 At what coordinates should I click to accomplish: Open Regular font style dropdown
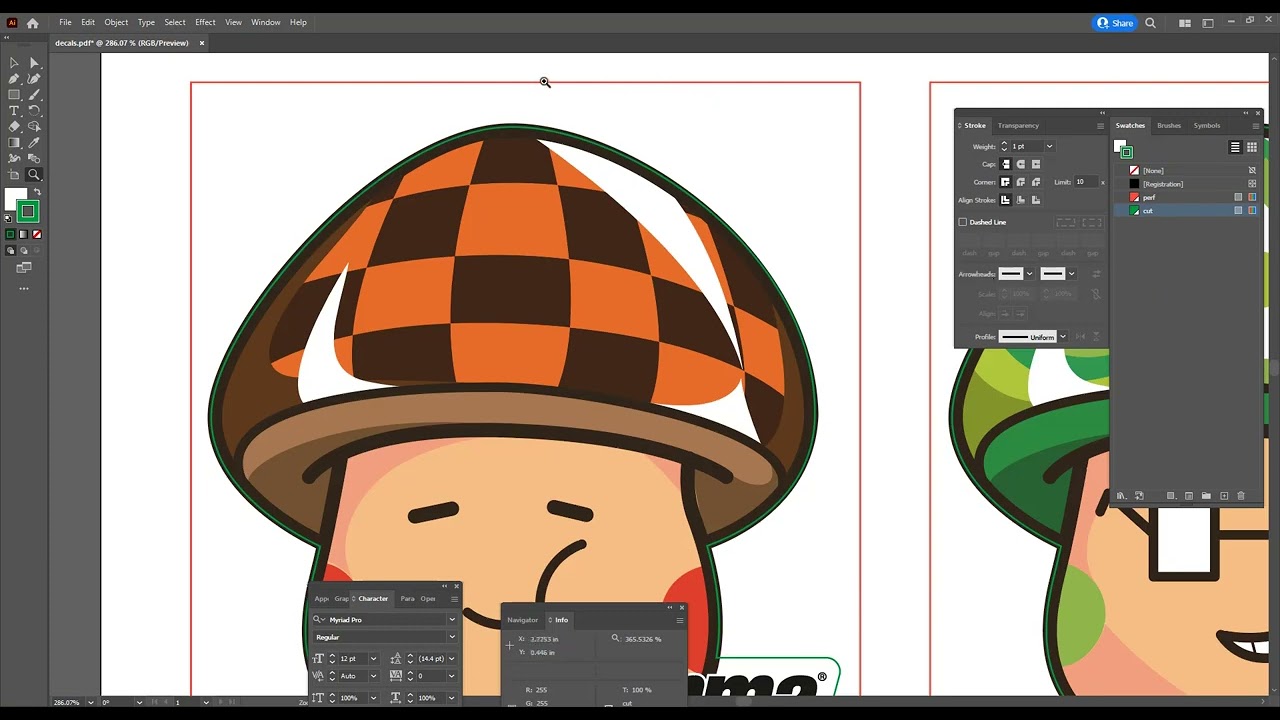pos(452,637)
